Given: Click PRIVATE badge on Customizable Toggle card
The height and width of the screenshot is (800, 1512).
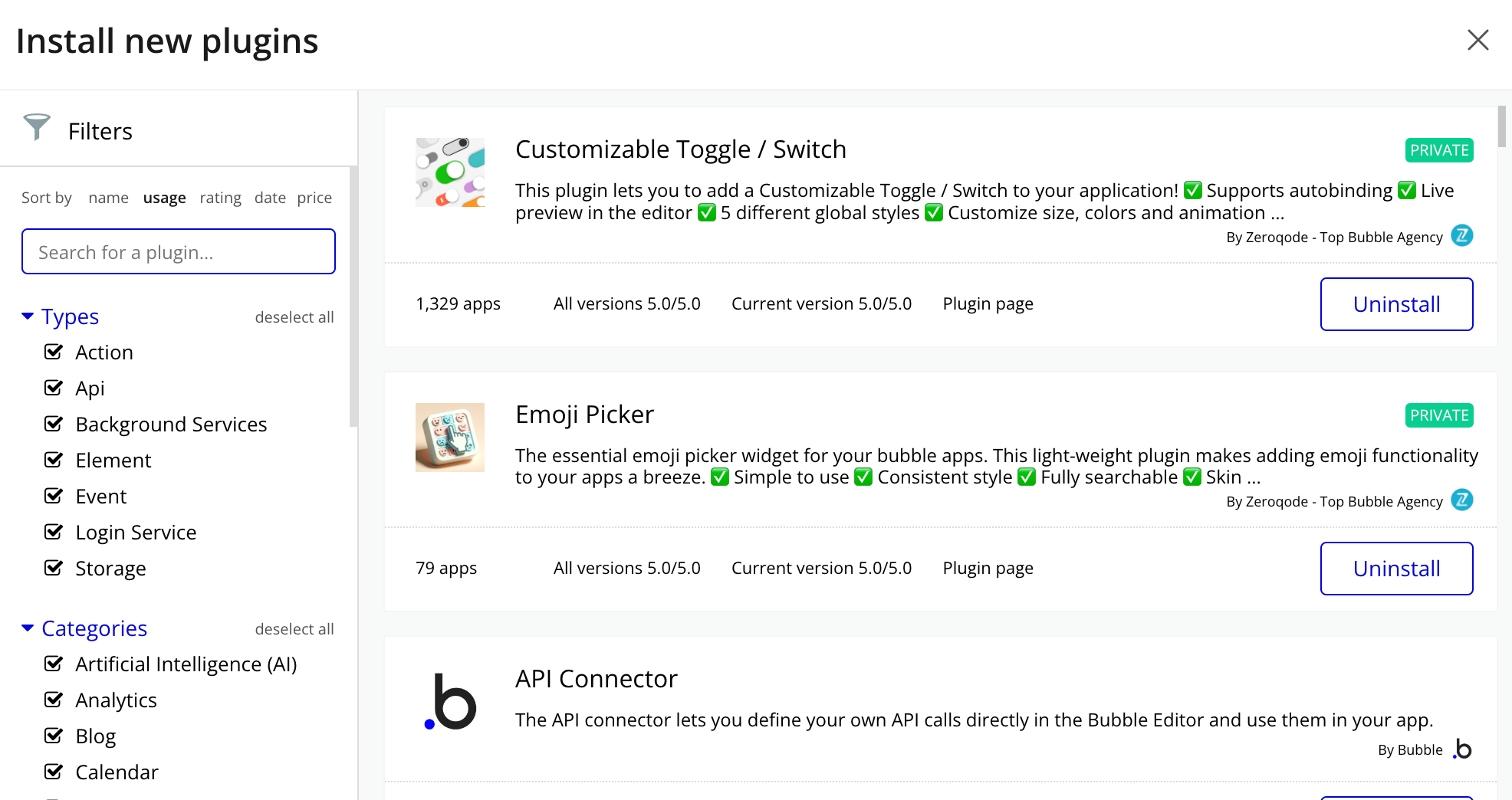Looking at the screenshot, I should coord(1439,150).
